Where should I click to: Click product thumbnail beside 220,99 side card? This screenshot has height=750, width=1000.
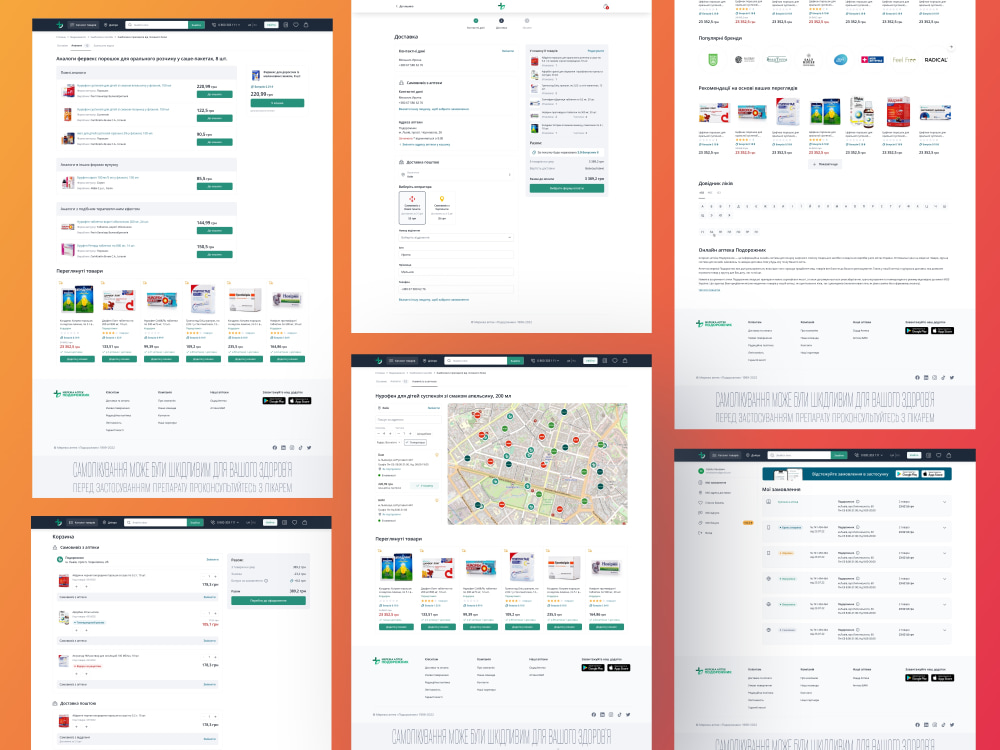[x=256, y=75]
